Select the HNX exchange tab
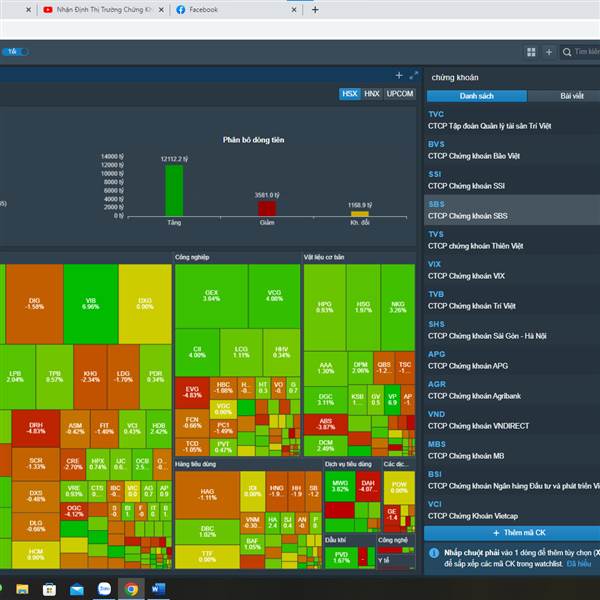Screen dimensions: 600x600 372,94
